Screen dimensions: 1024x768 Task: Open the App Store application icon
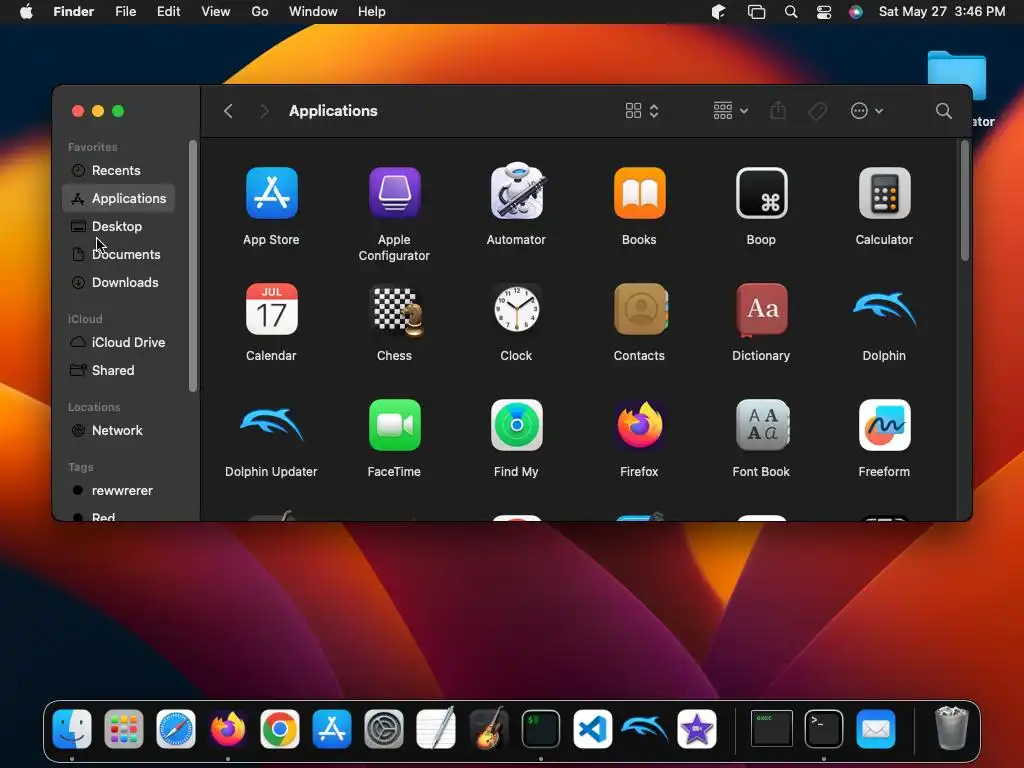click(272, 193)
